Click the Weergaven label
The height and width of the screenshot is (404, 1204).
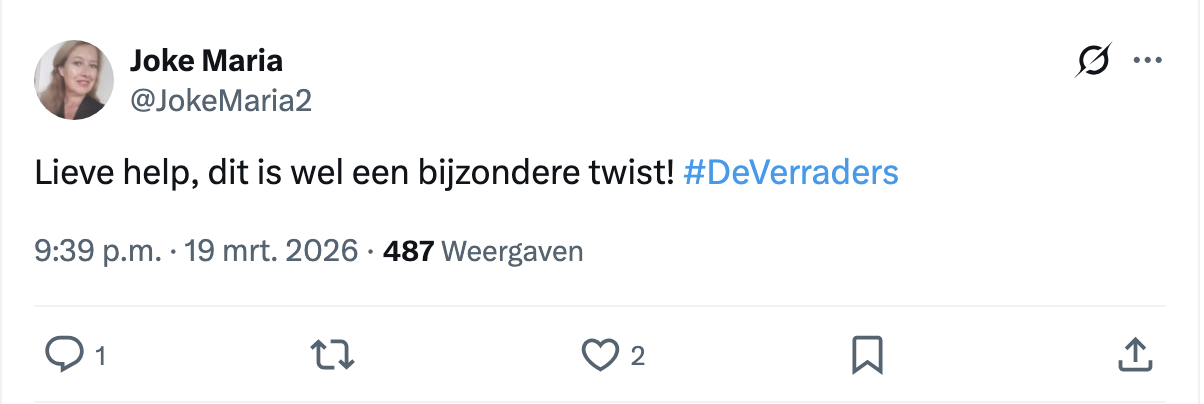[511, 251]
